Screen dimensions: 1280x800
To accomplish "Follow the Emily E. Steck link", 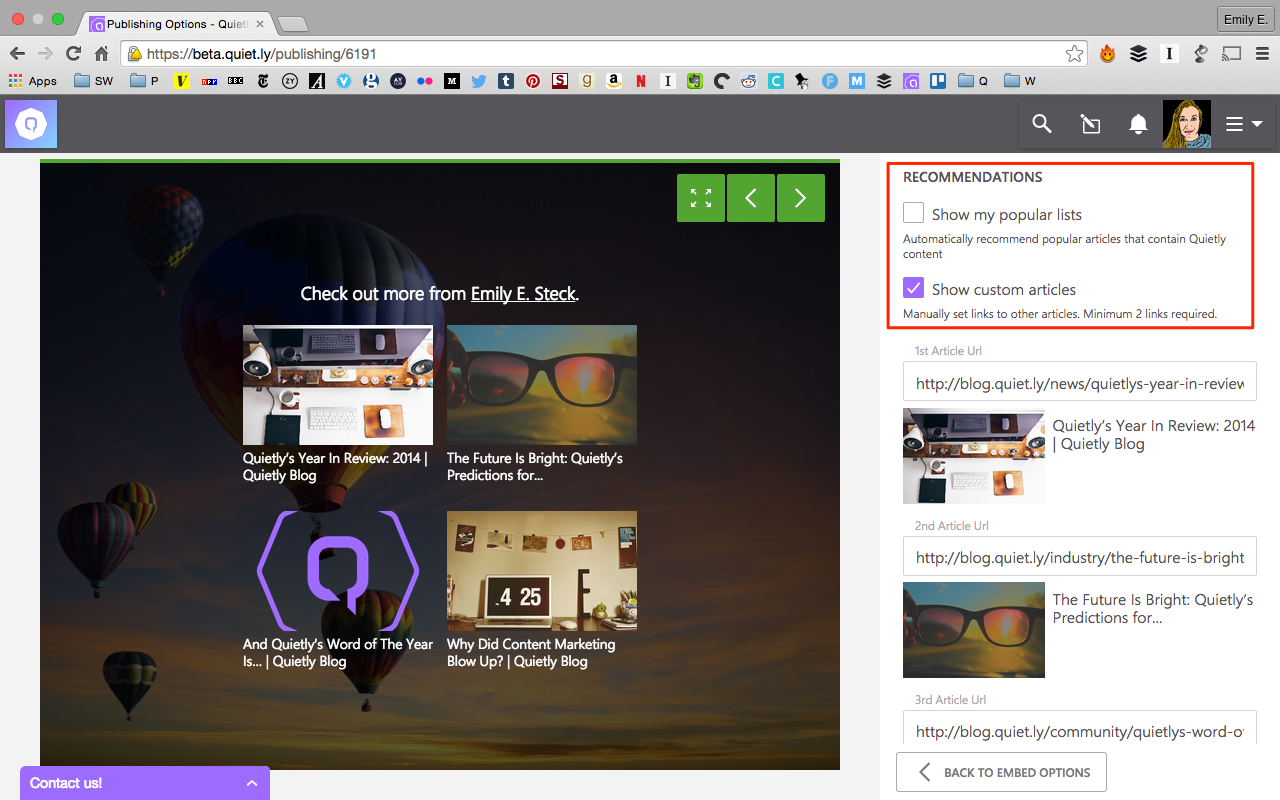I will 523,294.
